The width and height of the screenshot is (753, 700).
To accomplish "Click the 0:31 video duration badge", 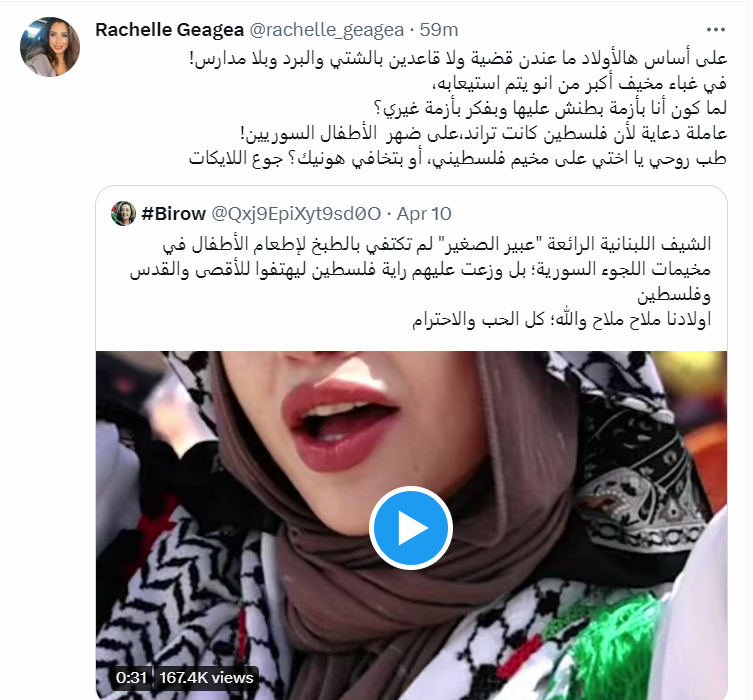I will (x=131, y=677).
